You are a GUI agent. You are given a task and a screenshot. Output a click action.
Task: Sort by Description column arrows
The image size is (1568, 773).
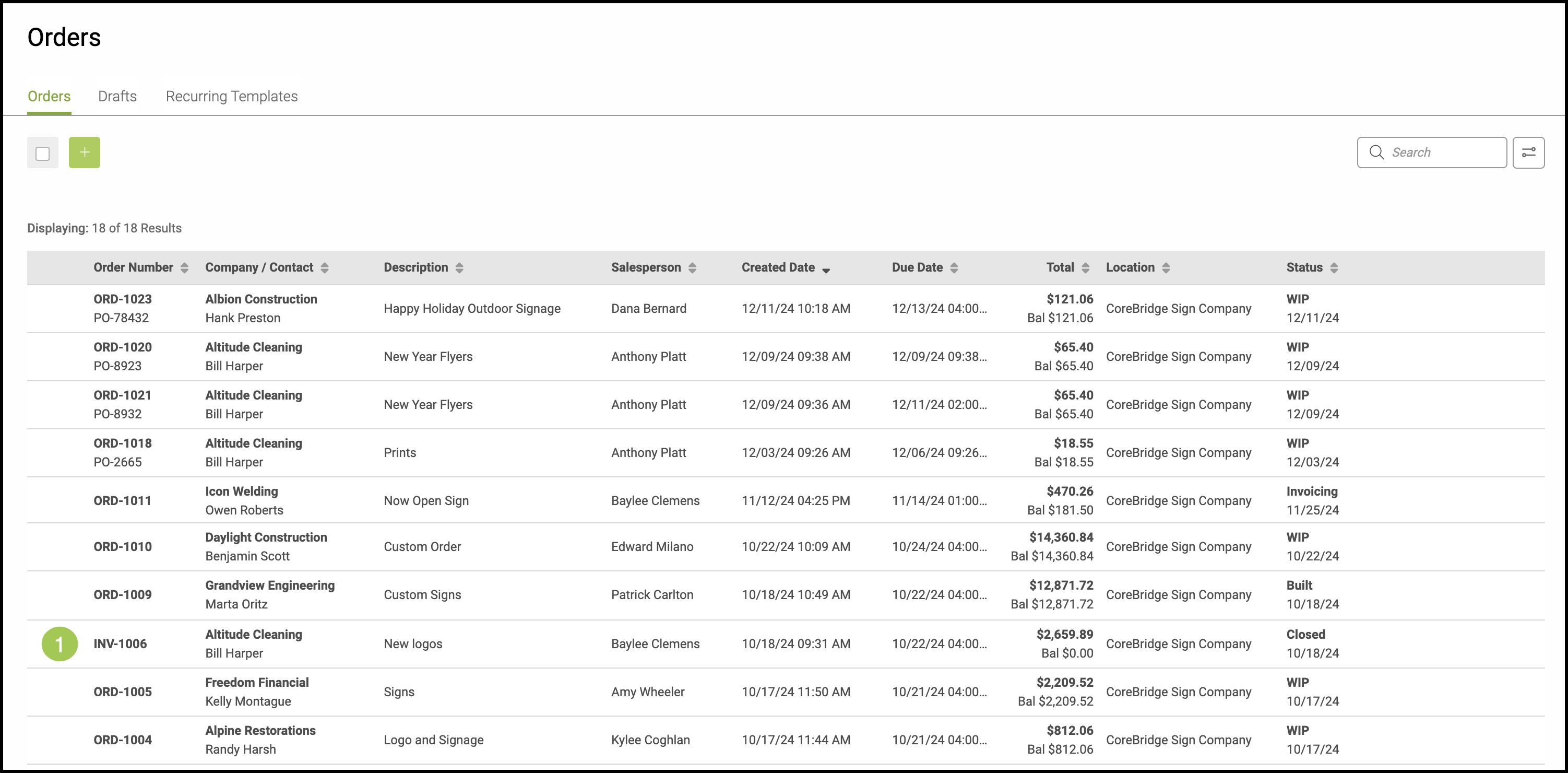click(x=459, y=267)
